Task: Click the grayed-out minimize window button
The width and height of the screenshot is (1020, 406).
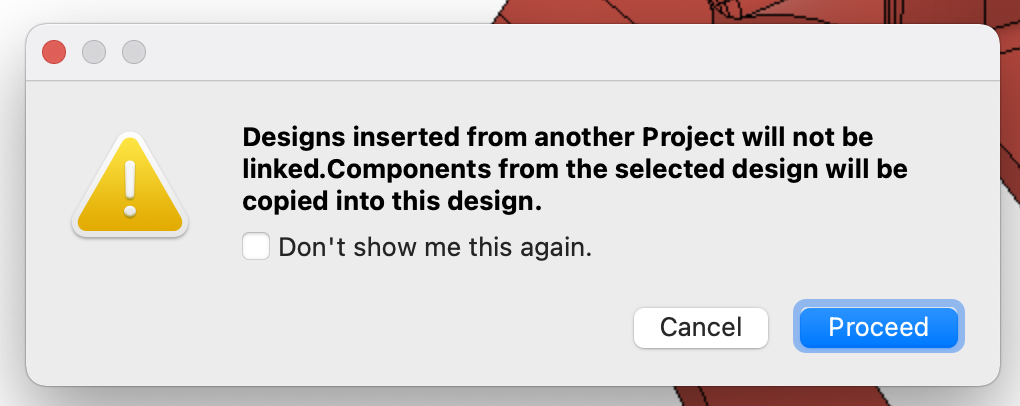Action: 94,52
